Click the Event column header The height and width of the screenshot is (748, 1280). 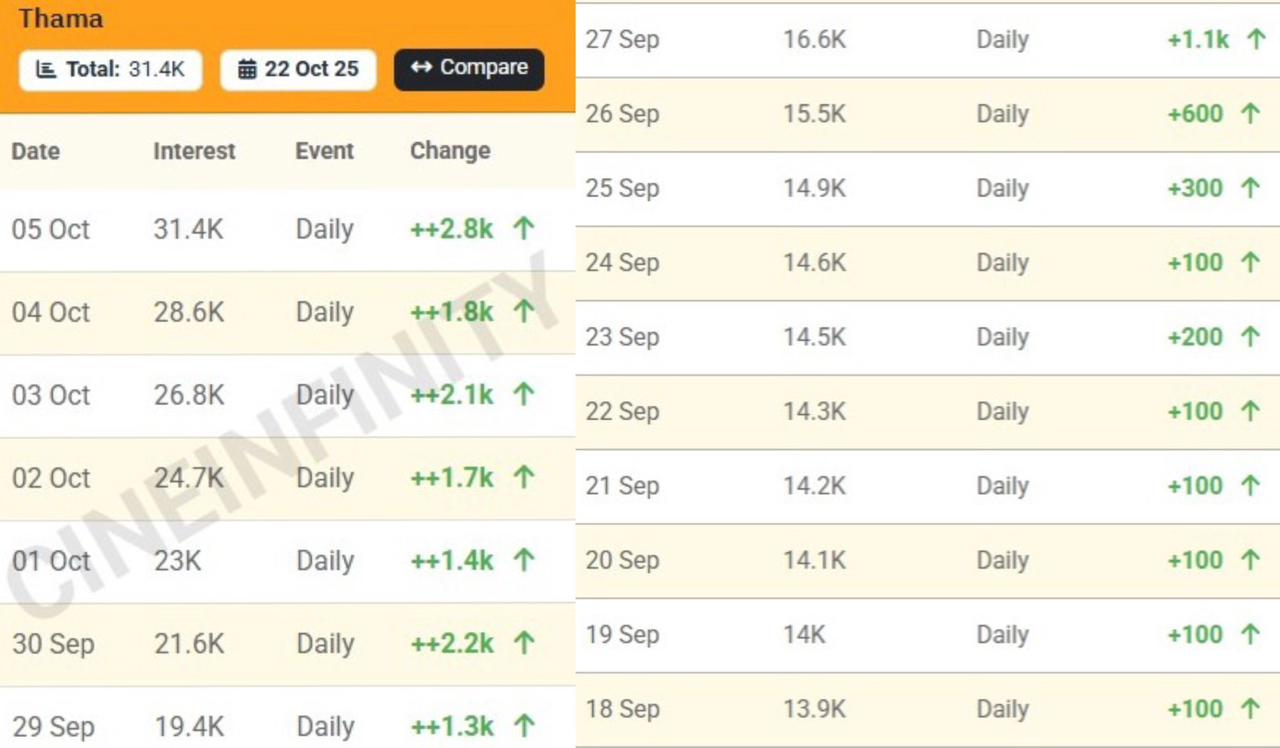(x=324, y=151)
